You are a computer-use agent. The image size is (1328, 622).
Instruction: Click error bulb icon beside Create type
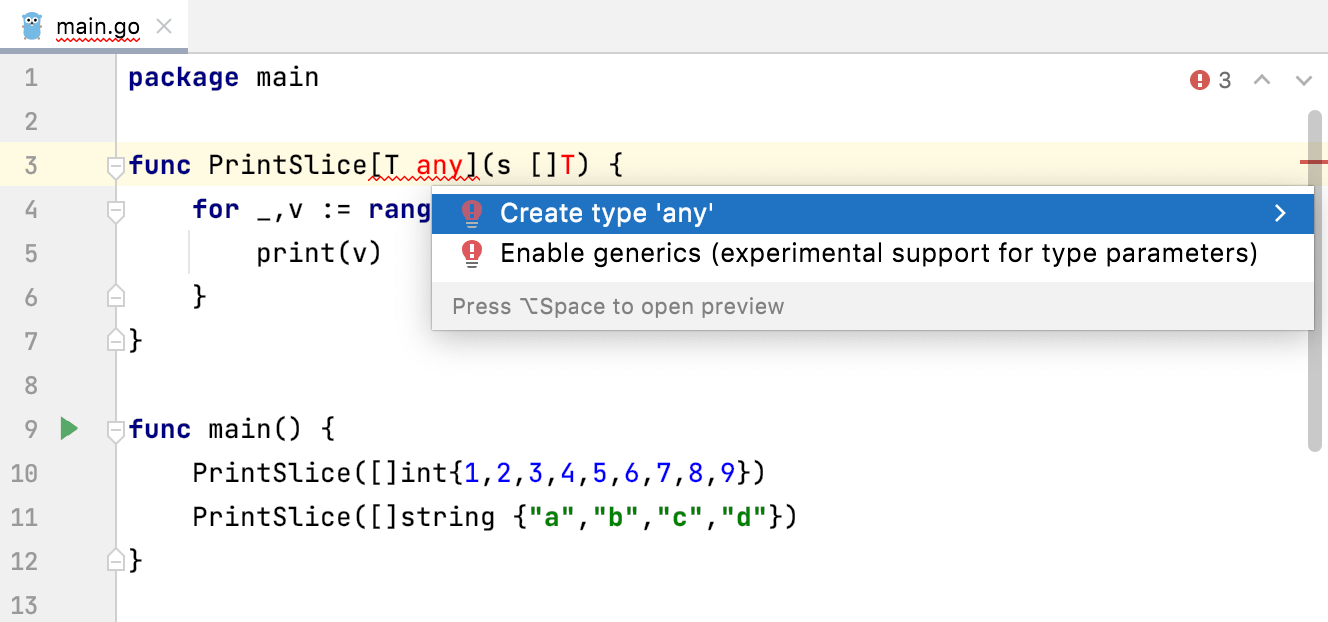472,213
